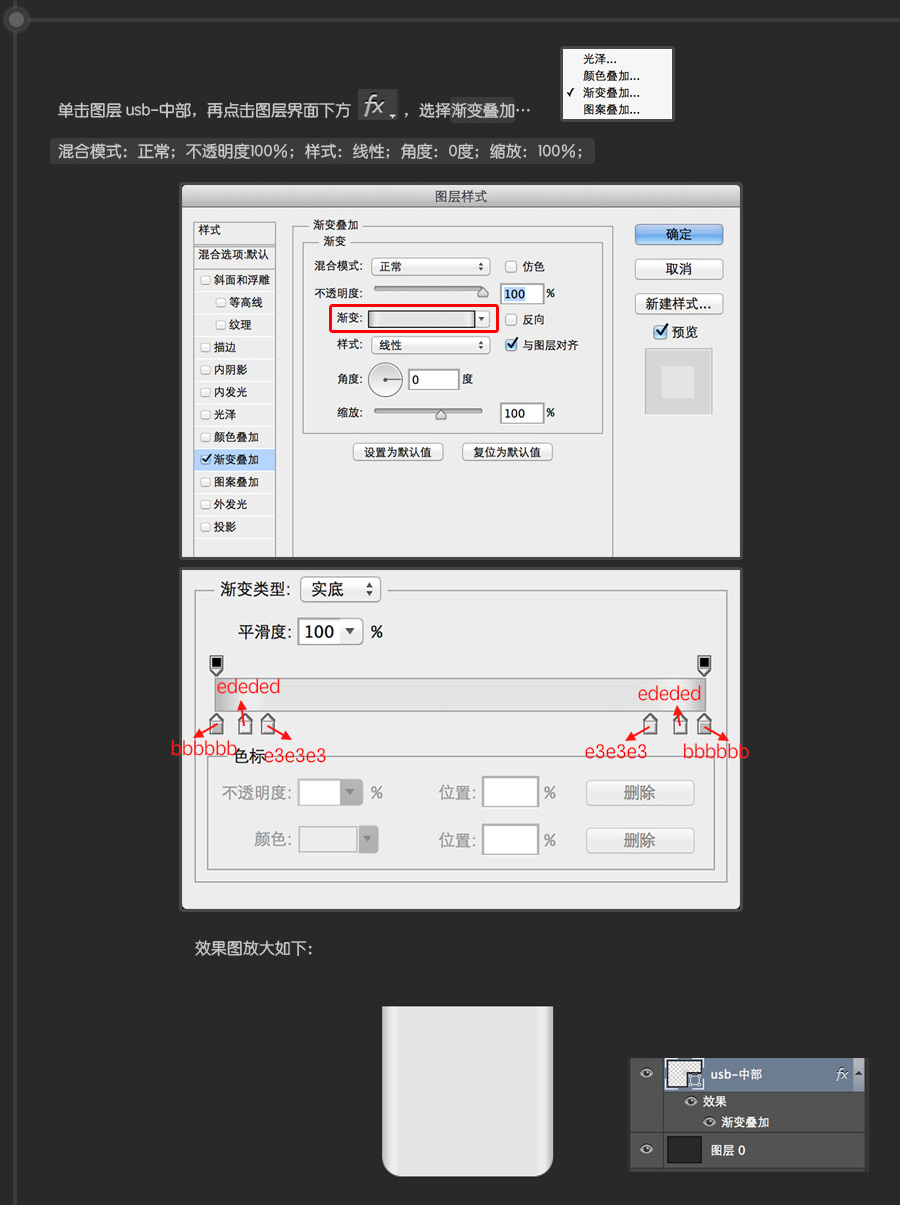This screenshot has width=900, height=1205.
Task: Enable the 斜面和浮雕 checkbox
Action: 206,280
